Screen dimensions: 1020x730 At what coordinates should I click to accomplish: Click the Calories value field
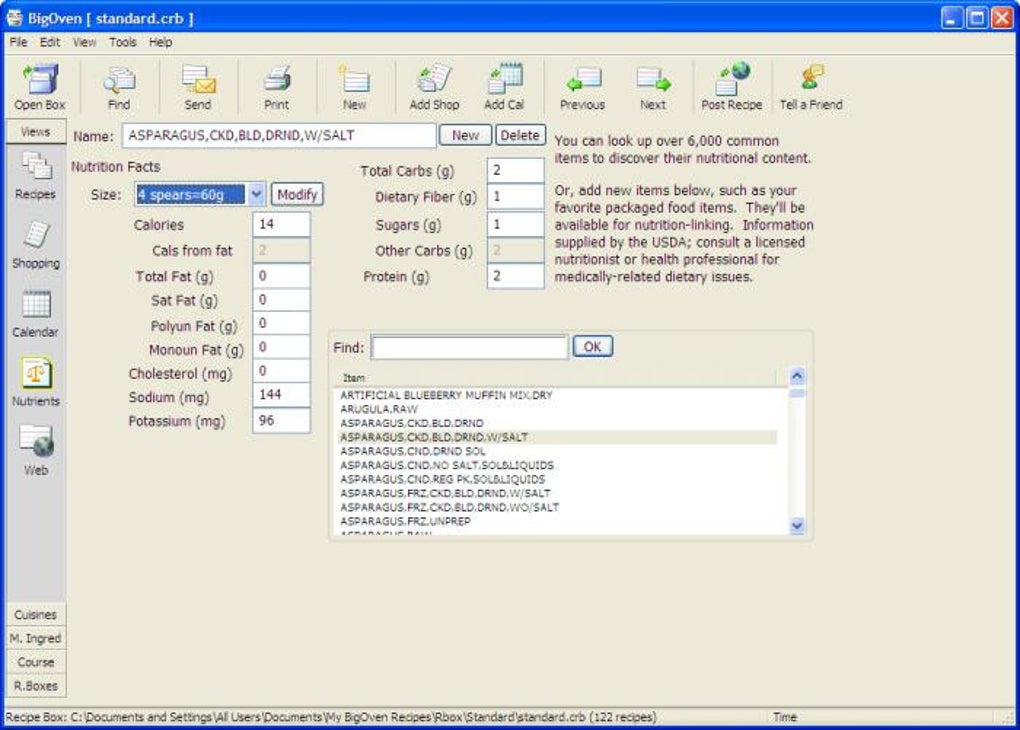(x=281, y=224)
